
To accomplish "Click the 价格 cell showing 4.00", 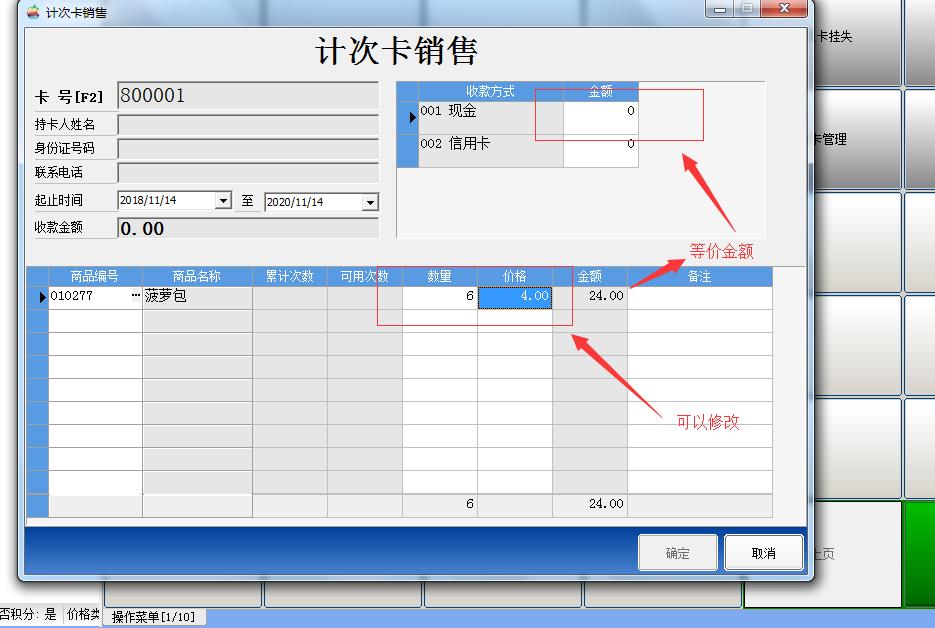I will point(517,296).
